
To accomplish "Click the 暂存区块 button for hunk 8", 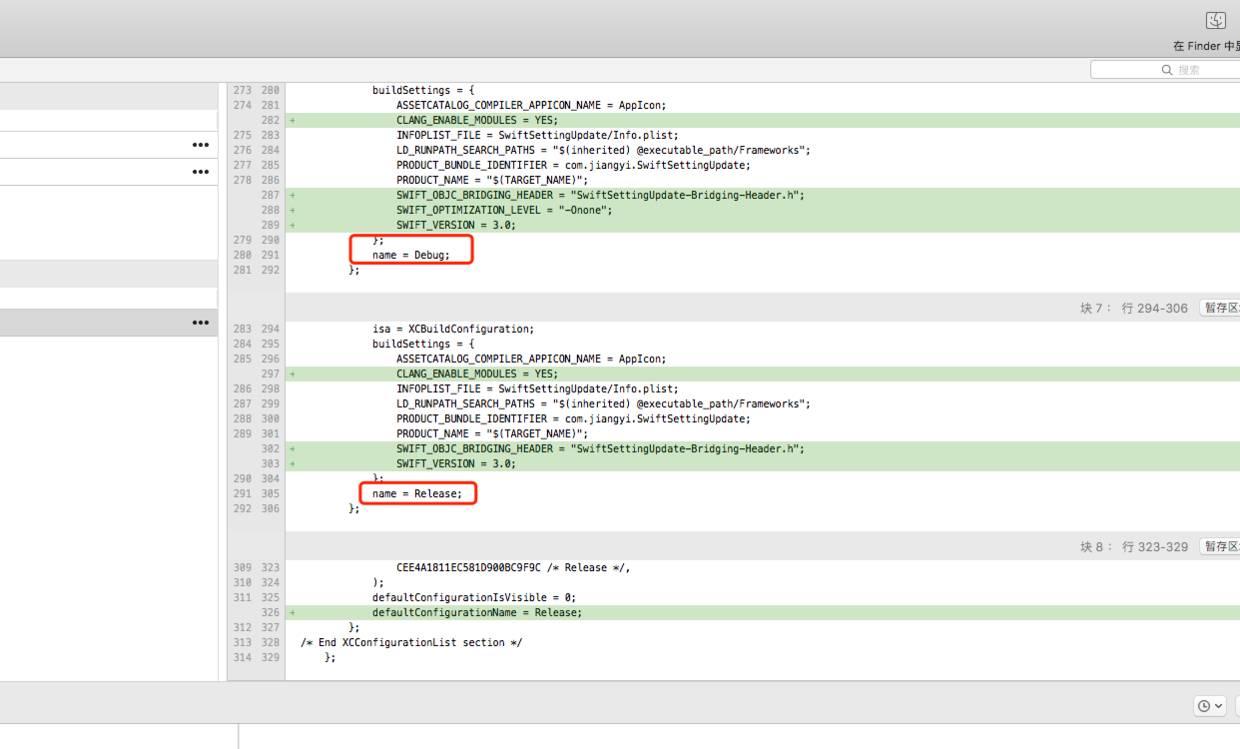I will point(1221,547).
